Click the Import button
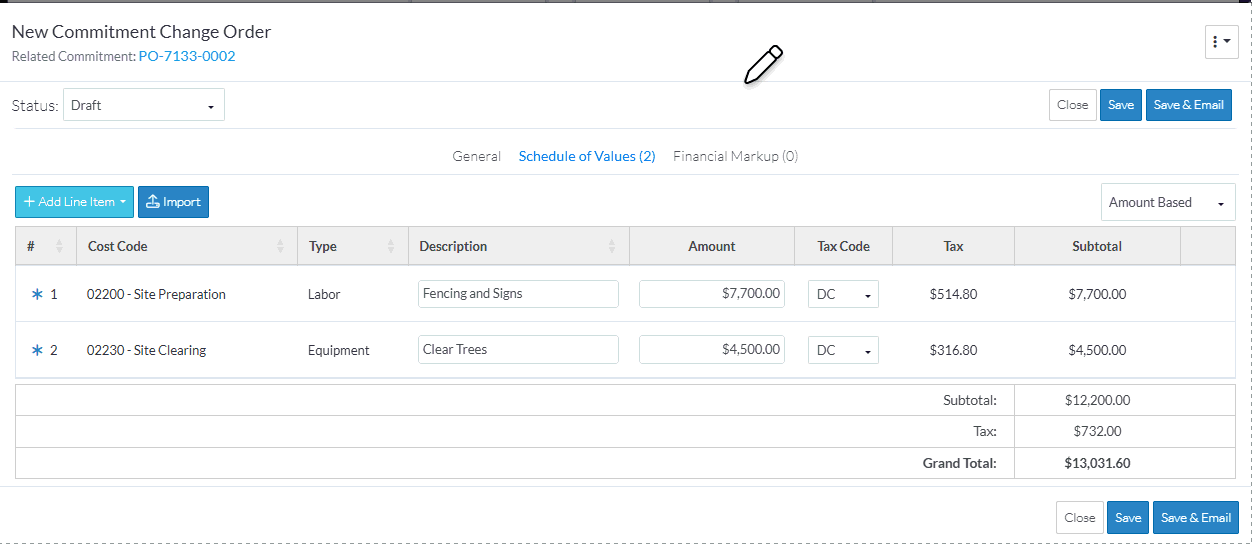 [x=173, y=202]
